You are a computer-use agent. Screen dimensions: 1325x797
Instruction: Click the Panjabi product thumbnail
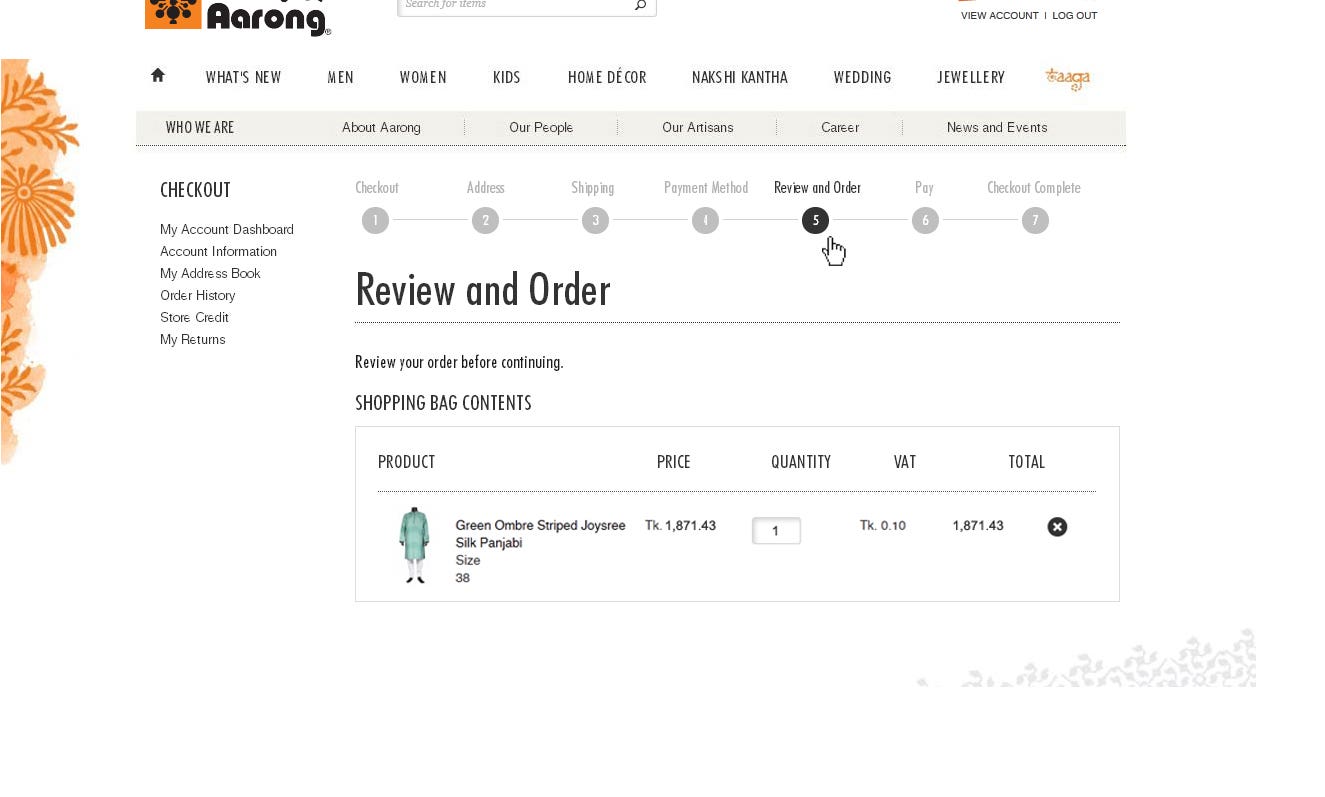(414, 545)
